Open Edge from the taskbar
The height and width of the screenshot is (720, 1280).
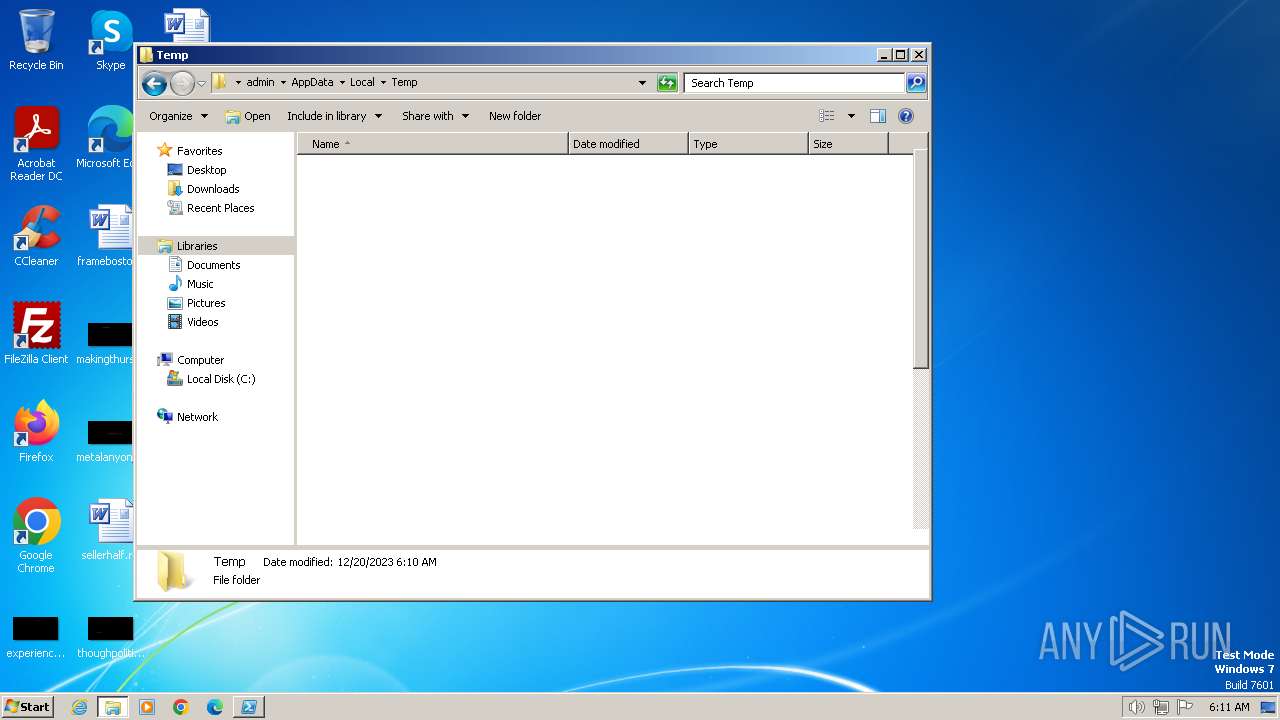(214, 707)
